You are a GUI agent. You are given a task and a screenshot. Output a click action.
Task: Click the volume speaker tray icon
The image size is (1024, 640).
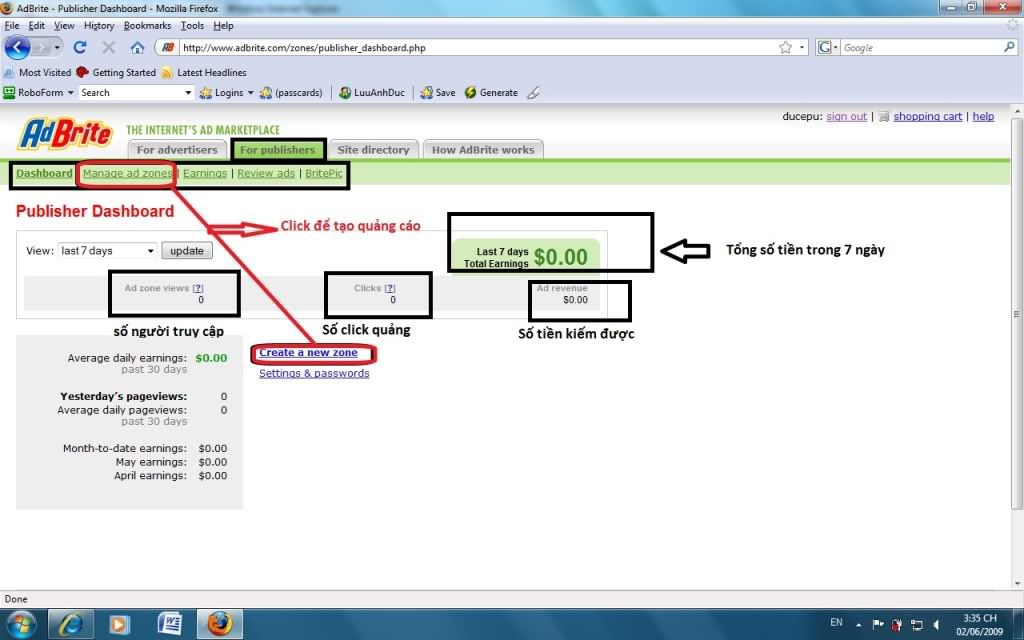click(x=936, y=624)
